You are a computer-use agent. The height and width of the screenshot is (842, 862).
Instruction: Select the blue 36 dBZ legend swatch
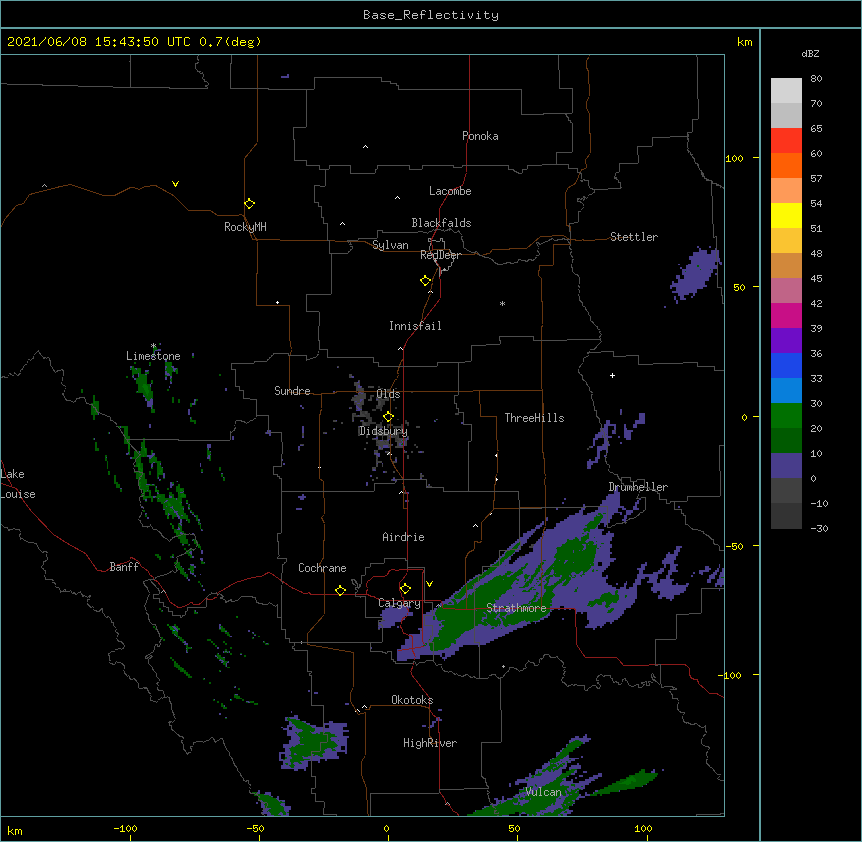point(786,365)
